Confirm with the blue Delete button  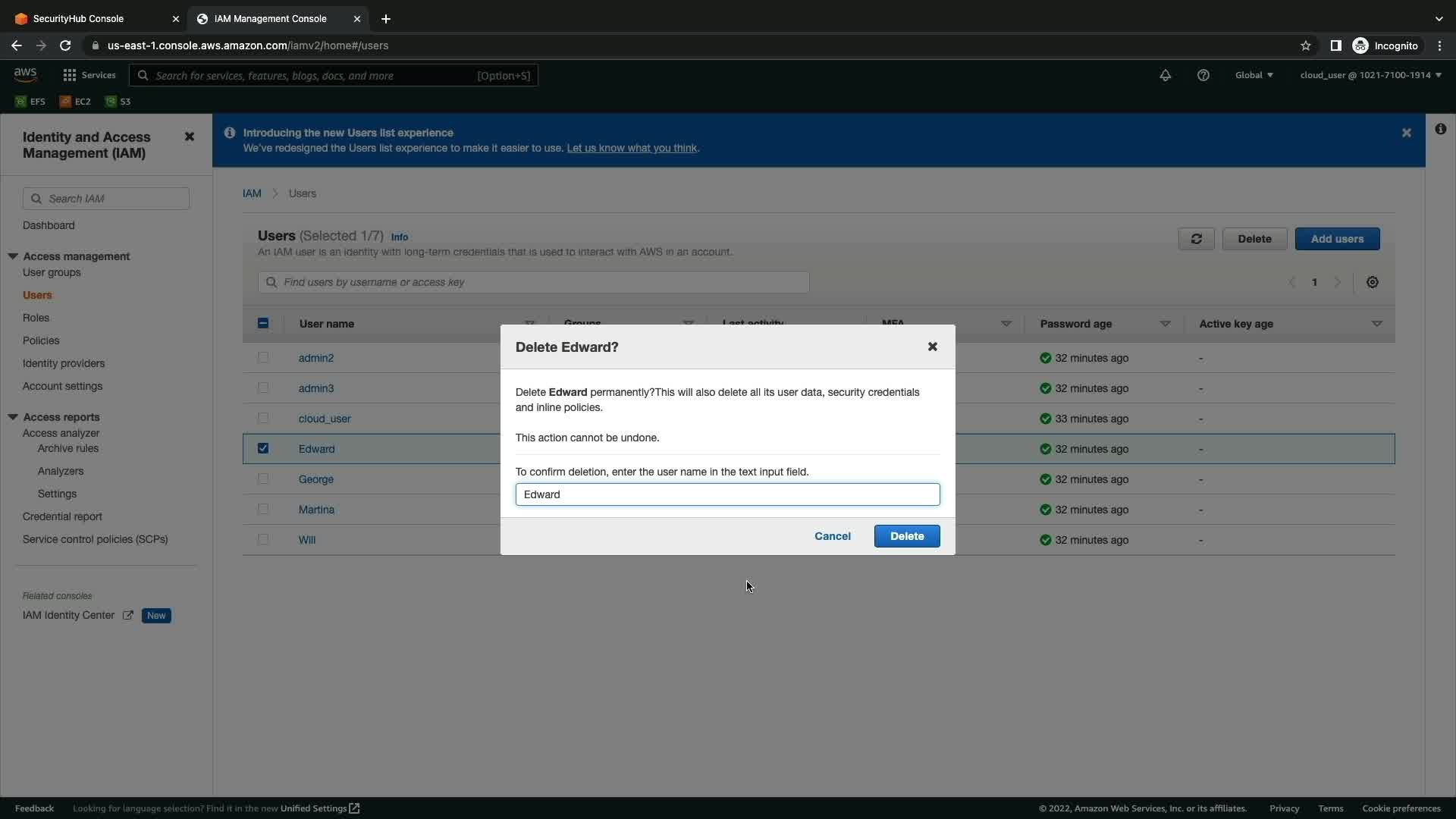pyautogui.click(x=906, y=536)
